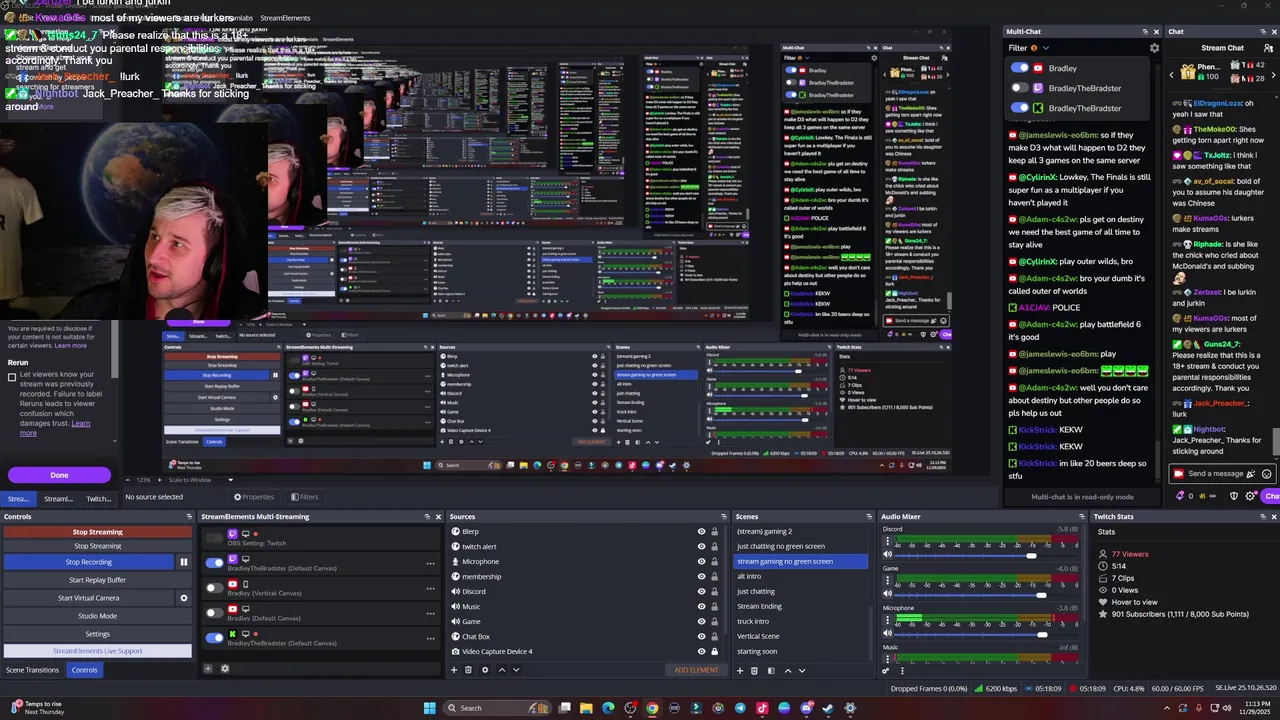The height and width of the screenshot is (720, 1280).
Task: Switch to Scene Transitions tab
Action: (x=33, y=670)
